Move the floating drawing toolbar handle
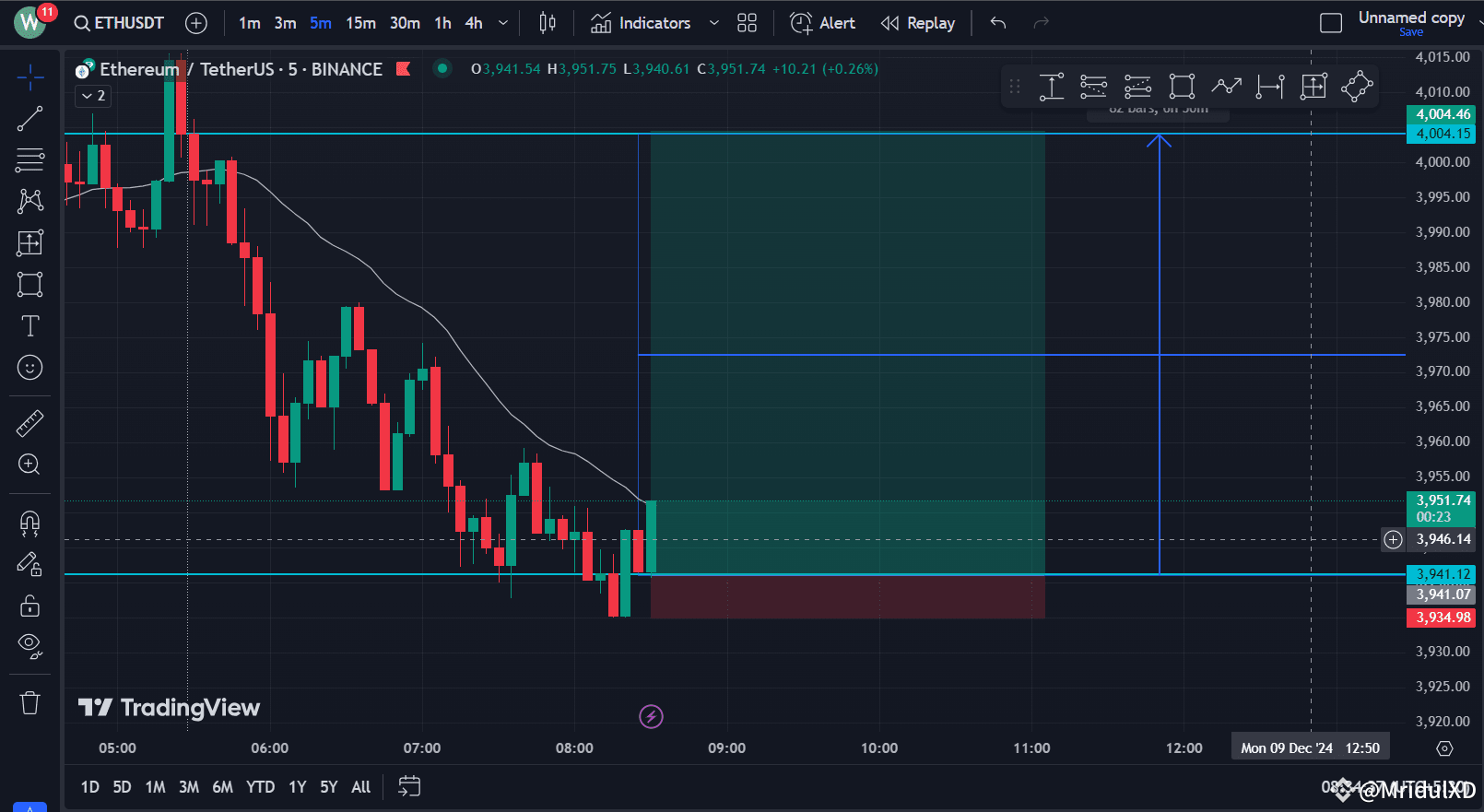Image resolution: width=1484 pixels, height=812 pixels. (1015, 87)
